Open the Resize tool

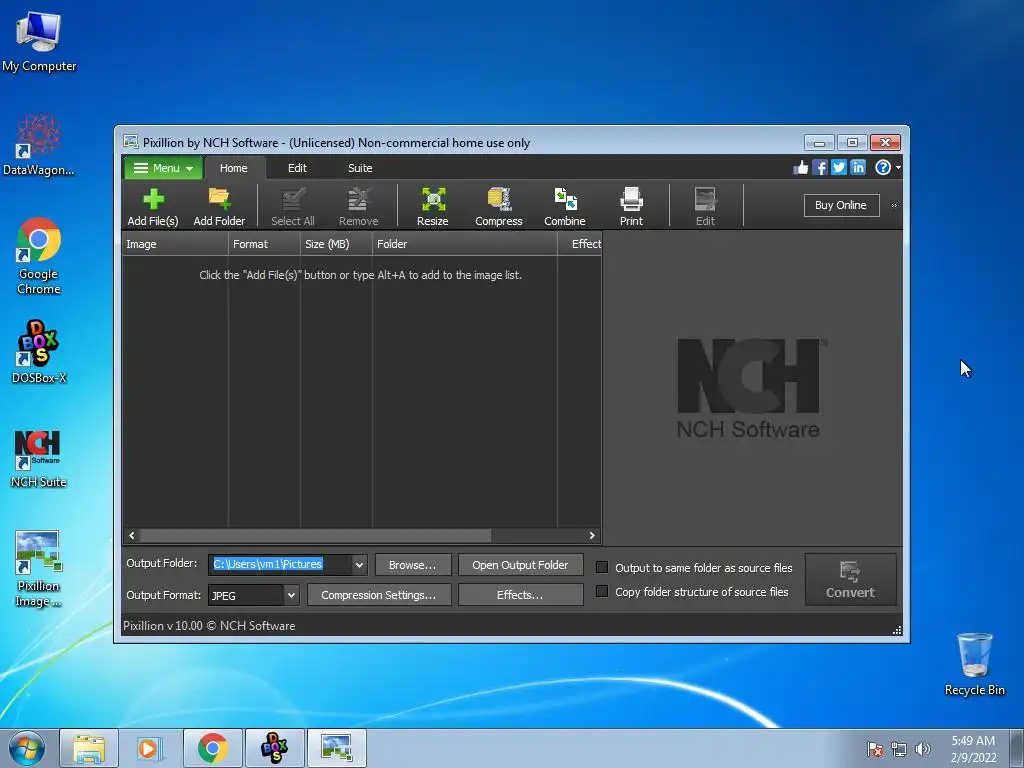click(433, 206)
